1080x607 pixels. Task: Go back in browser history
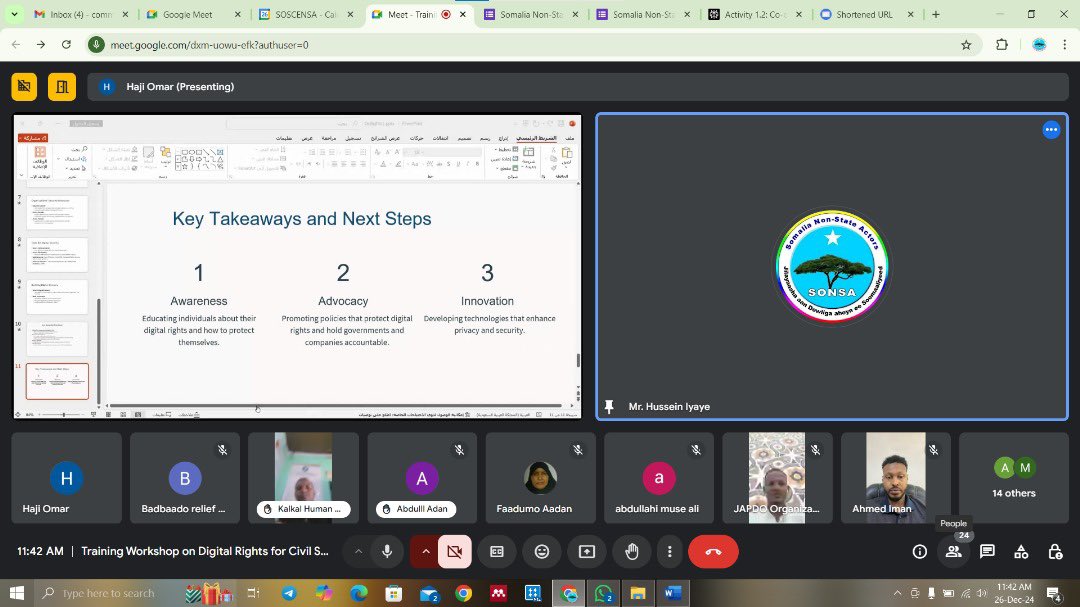(16, 45)
